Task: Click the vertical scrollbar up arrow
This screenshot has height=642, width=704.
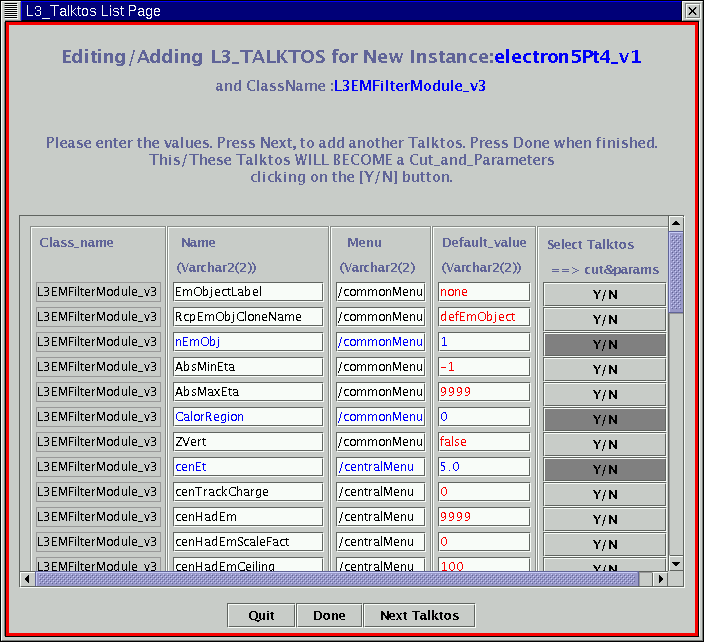Action: tap(676, 223)
